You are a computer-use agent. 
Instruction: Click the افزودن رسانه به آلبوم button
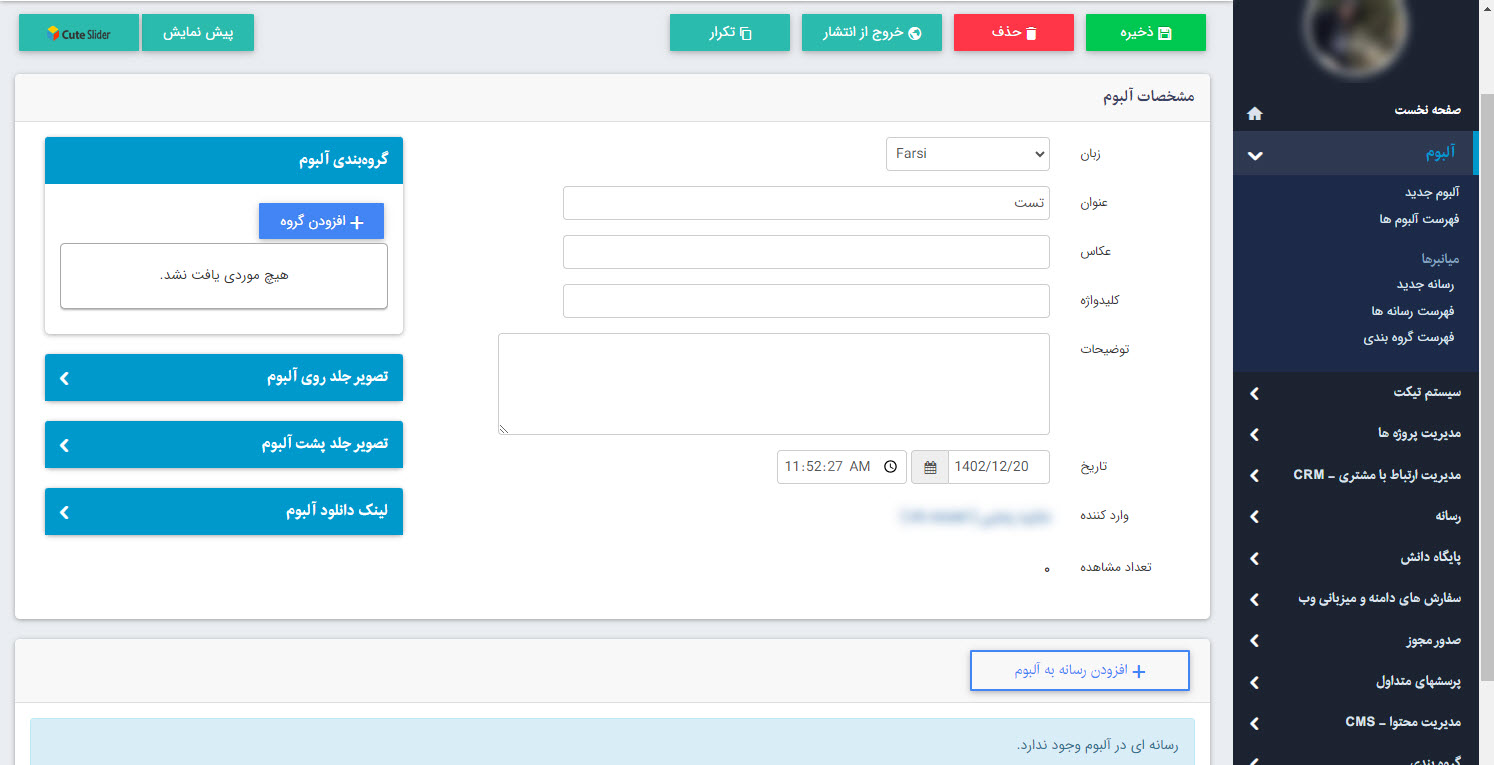1079,671
